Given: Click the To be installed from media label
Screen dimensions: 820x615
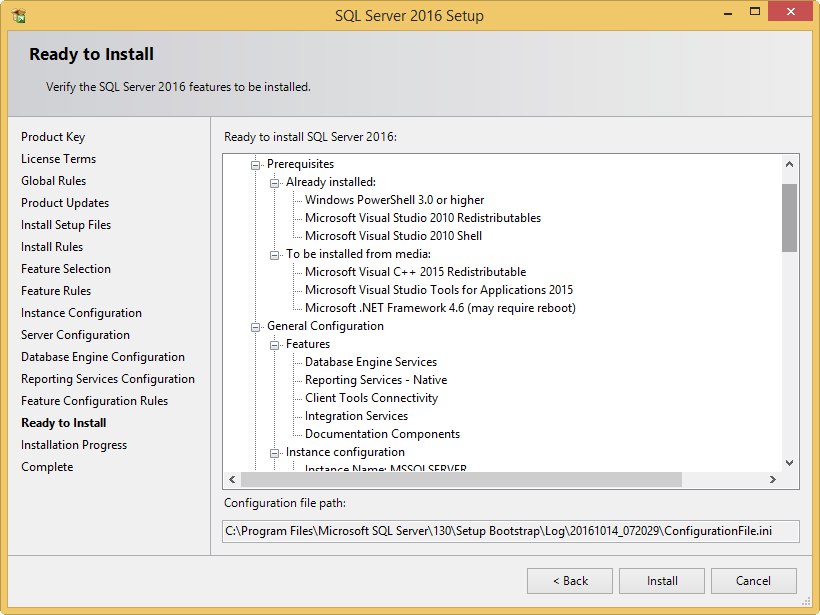Looking at the screenshot, I should click(358, 254).
